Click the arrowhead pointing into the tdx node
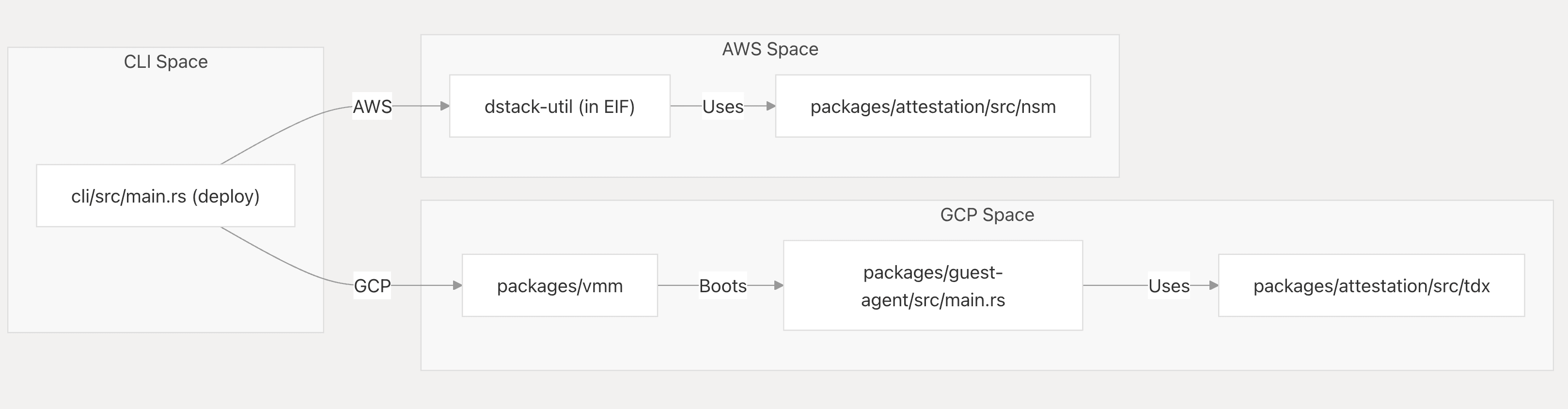This screenshot has width=1568, height=409. 1214,285
